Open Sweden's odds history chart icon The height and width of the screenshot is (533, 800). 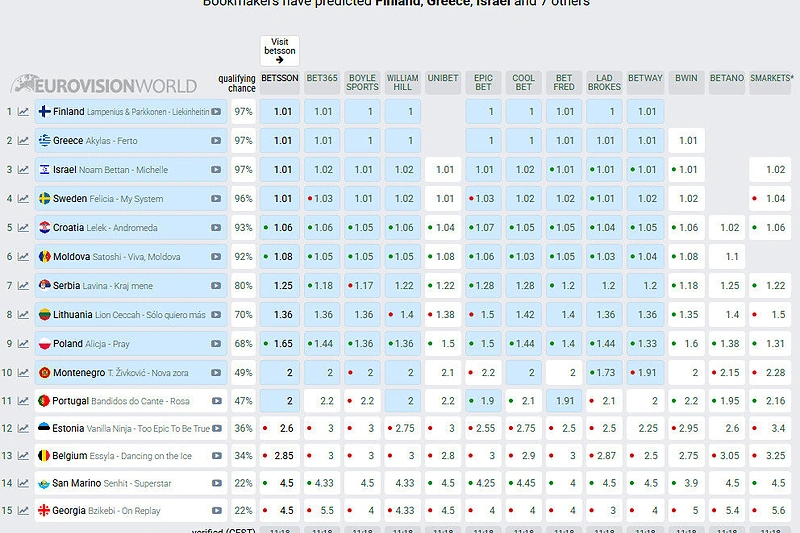pyautogui.click(x=23, y=199)
